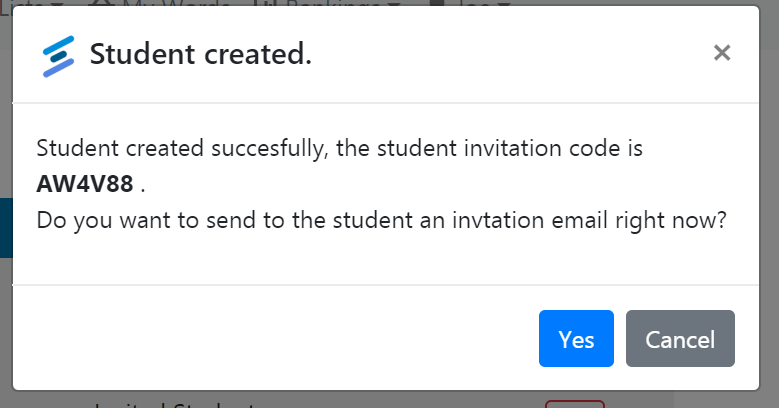Click Cancel to skip the invitation email
The width and height of the screenshot is (779, 408).
(680, 338)
